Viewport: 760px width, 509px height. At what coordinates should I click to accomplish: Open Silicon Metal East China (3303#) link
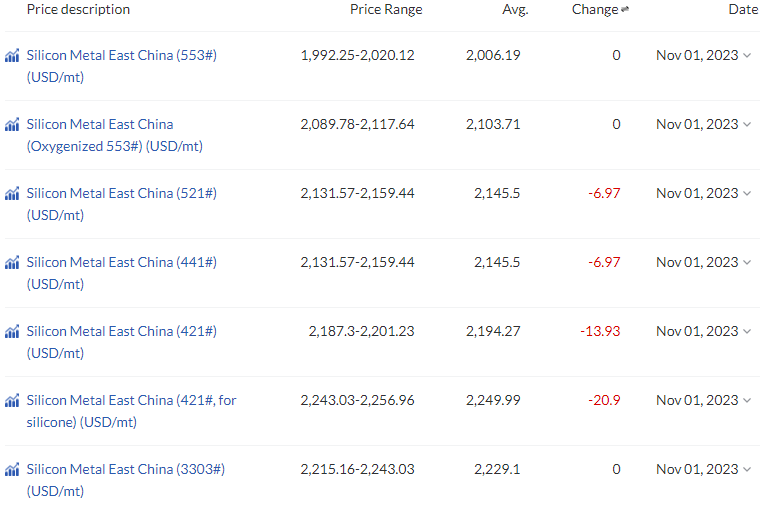click(126, 480)
